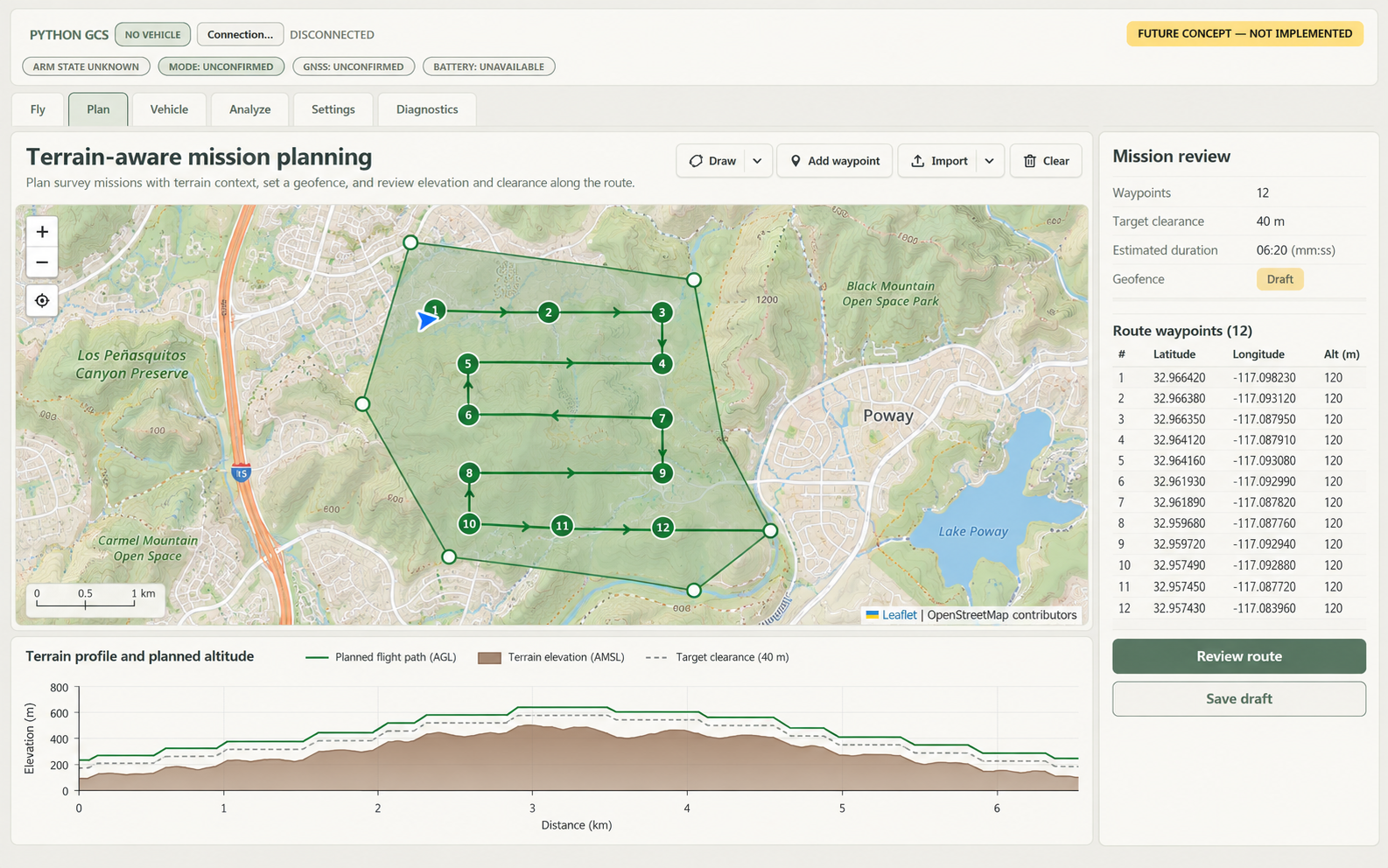The image size is (1388, 868).
Task: Select waypoint 8 marker on the map
Action: point(469,473)
